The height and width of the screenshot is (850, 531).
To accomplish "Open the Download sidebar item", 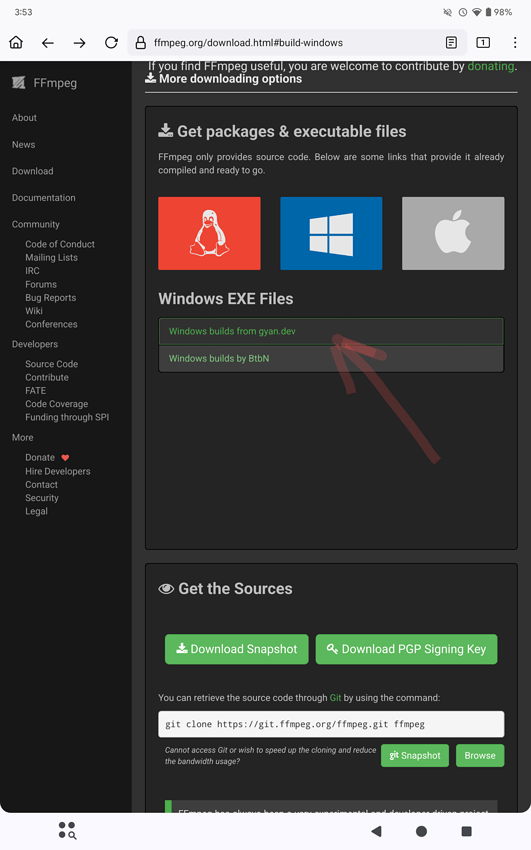I will [x=33, y=171].
